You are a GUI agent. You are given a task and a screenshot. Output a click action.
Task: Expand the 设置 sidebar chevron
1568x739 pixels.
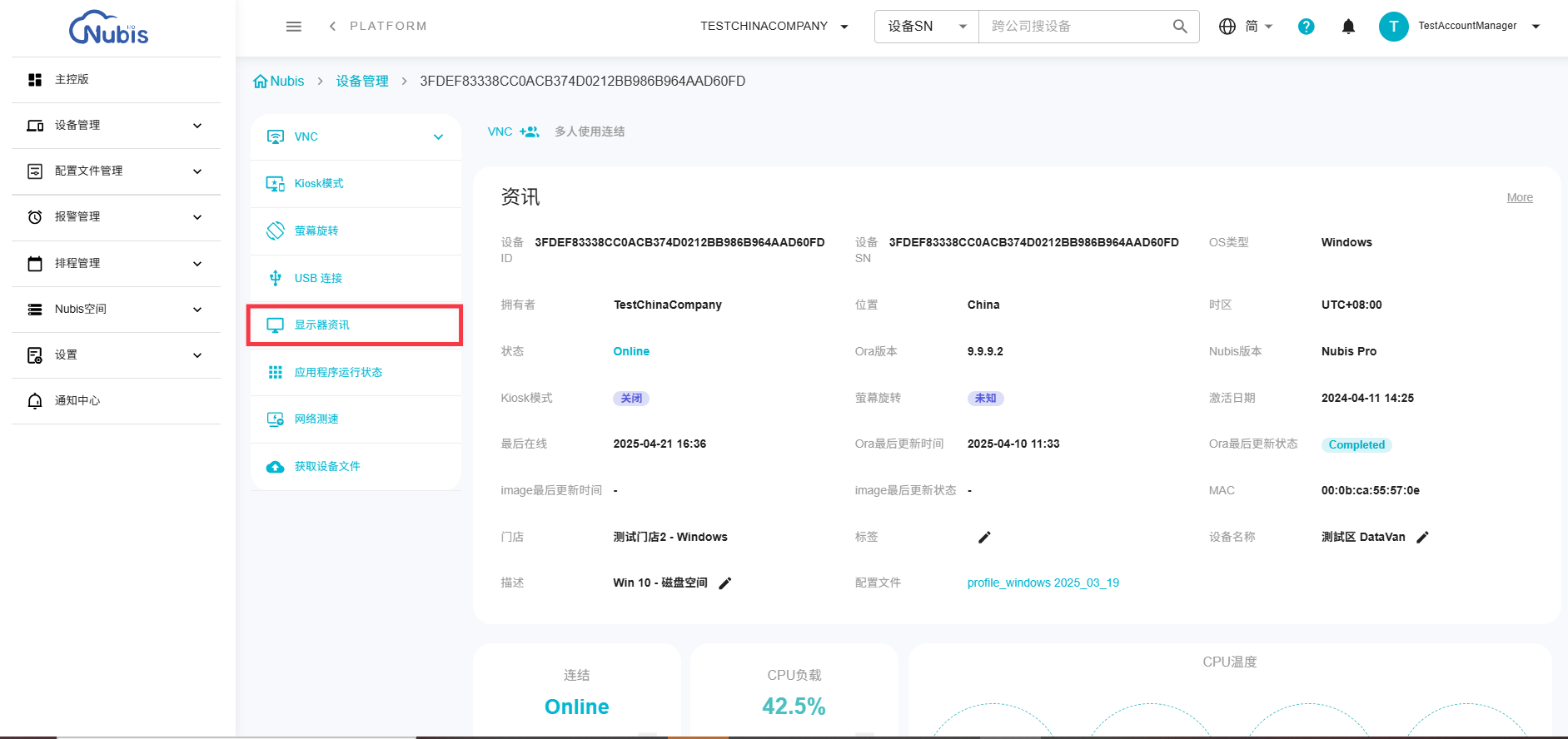[x=197, y=355]
